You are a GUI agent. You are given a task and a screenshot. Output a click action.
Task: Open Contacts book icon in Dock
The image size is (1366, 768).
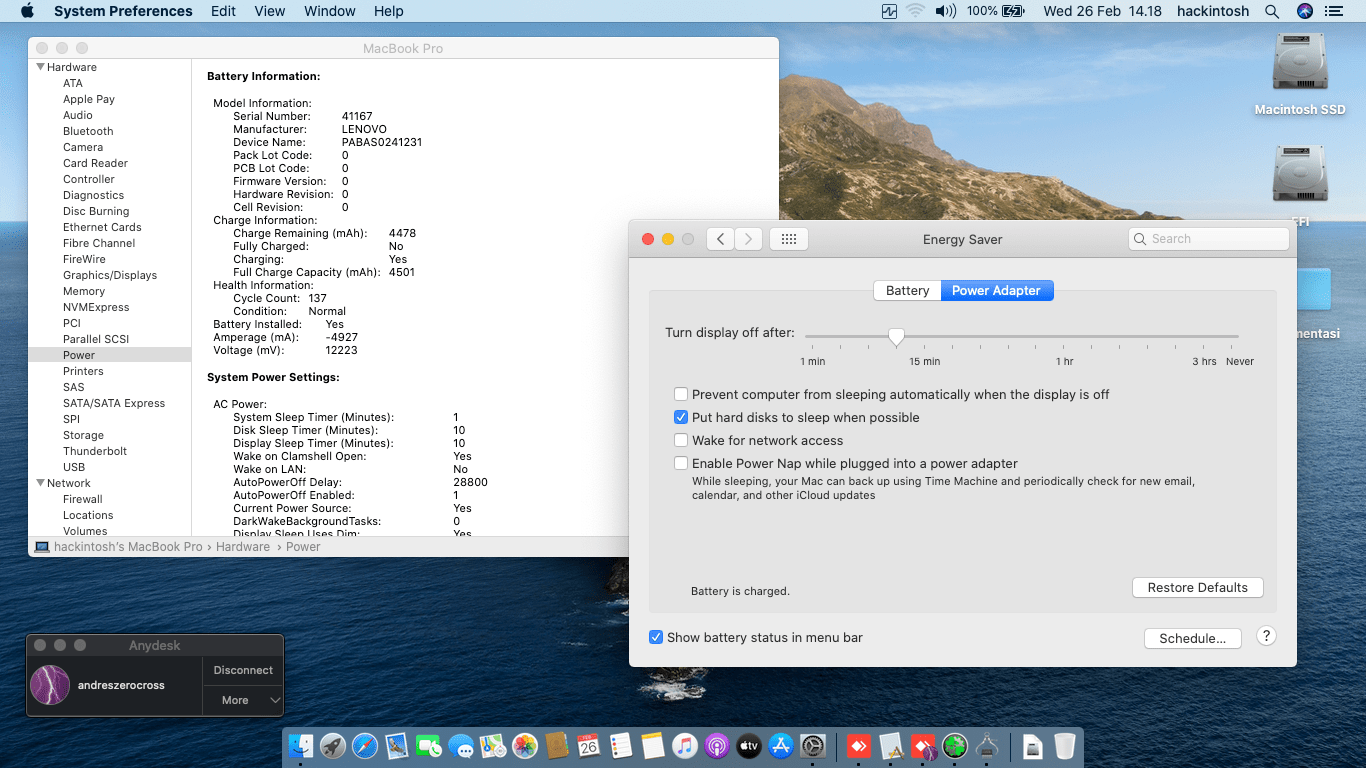(557, 746)
